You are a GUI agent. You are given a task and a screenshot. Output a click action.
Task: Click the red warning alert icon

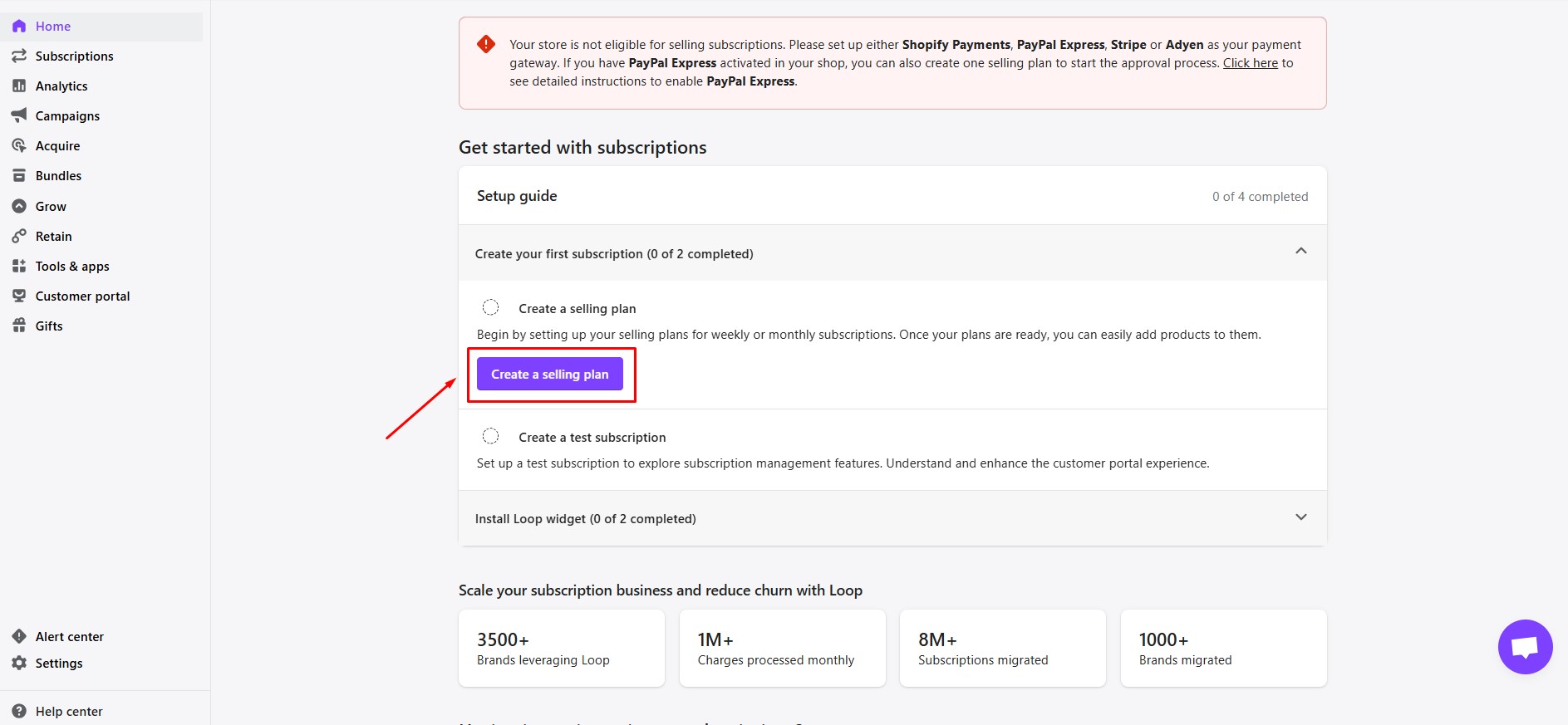coord(486,45)
